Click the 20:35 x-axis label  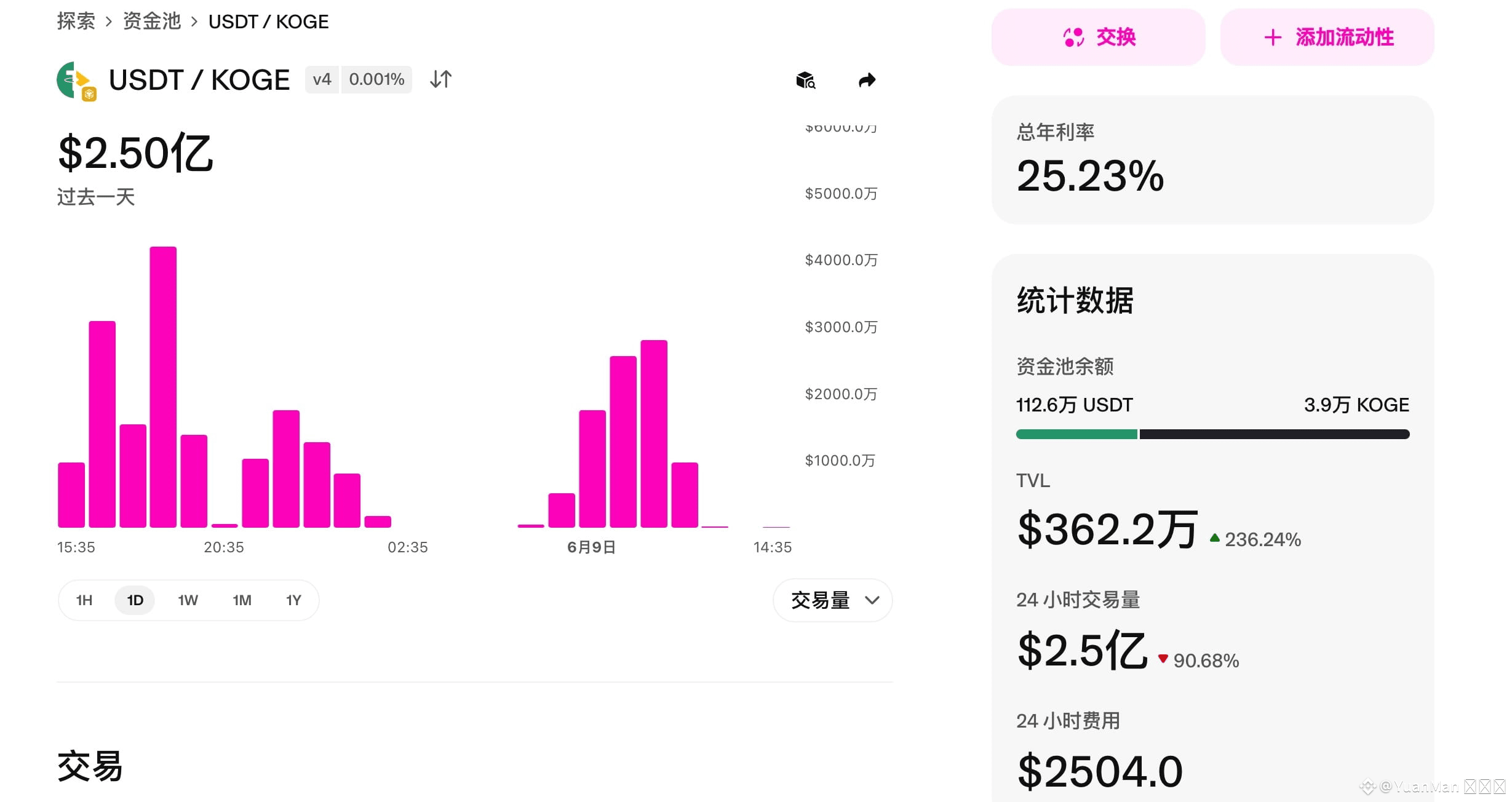[x=223, y=547]
